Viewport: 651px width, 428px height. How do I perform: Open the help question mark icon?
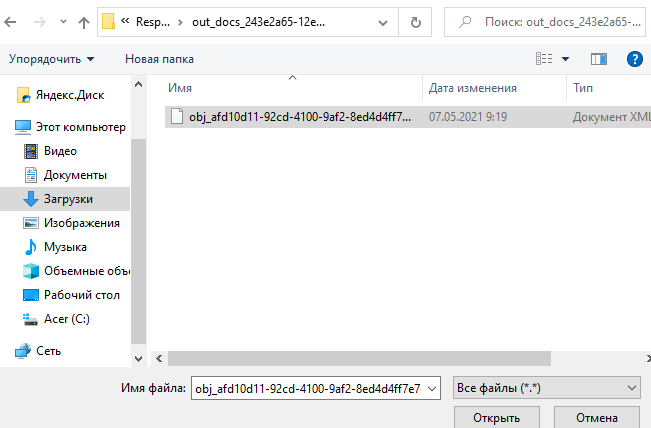[634, 59]
